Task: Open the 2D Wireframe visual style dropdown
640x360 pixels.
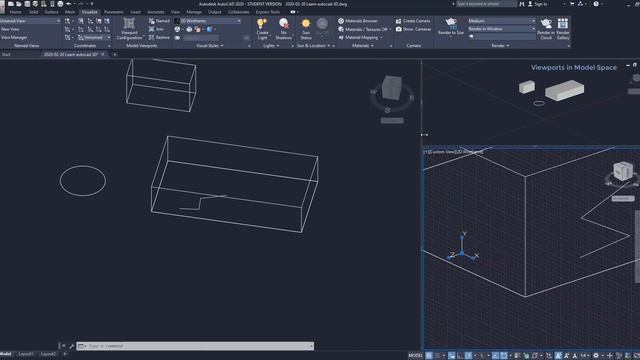Action: coord(208,21)
